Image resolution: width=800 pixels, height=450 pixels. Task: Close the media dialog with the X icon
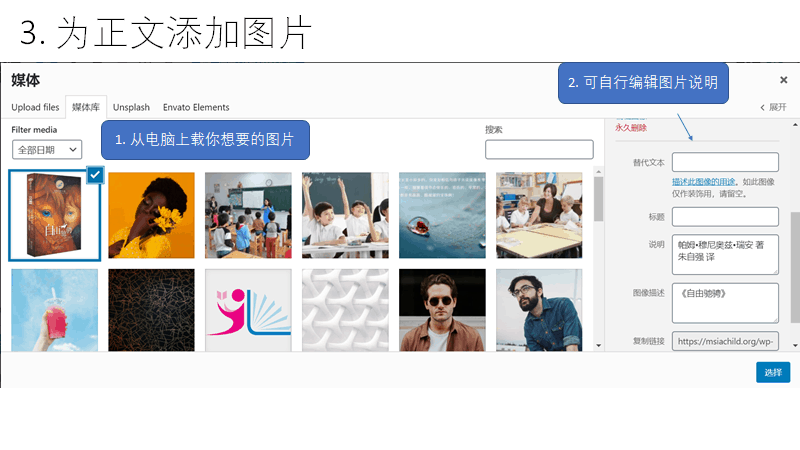(x=783, y=80)
